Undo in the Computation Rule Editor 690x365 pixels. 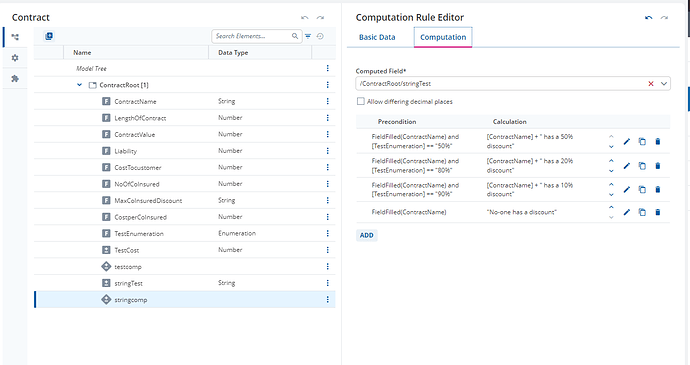(x=649, y=18)
